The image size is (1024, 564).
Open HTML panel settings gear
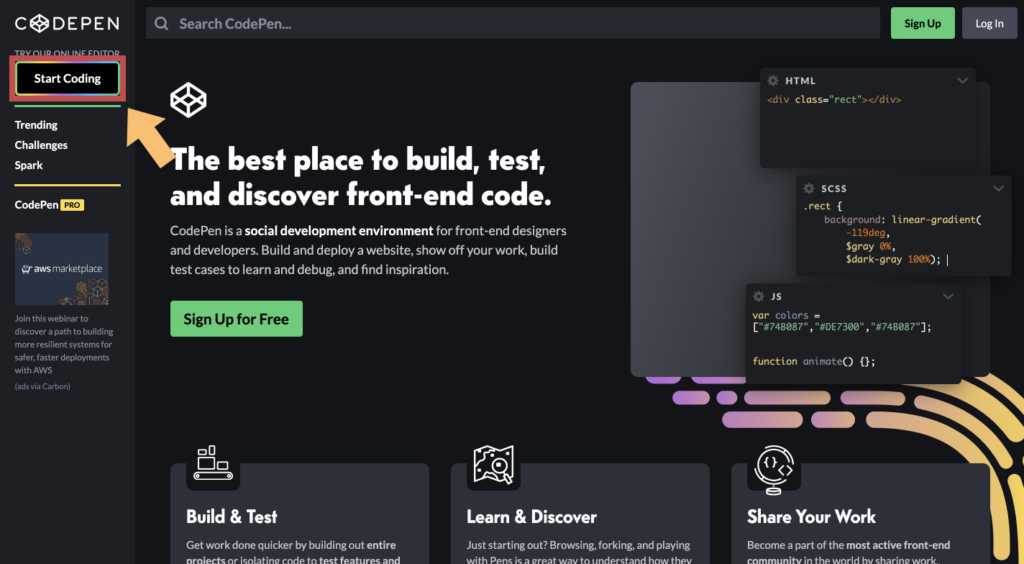(773, 80)
